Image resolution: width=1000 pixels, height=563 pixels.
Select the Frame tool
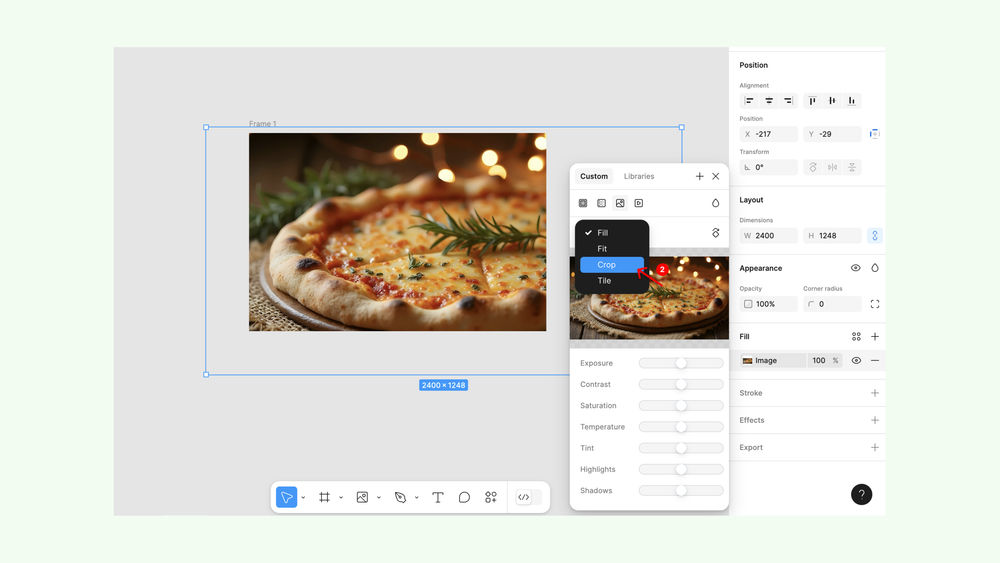324,497
